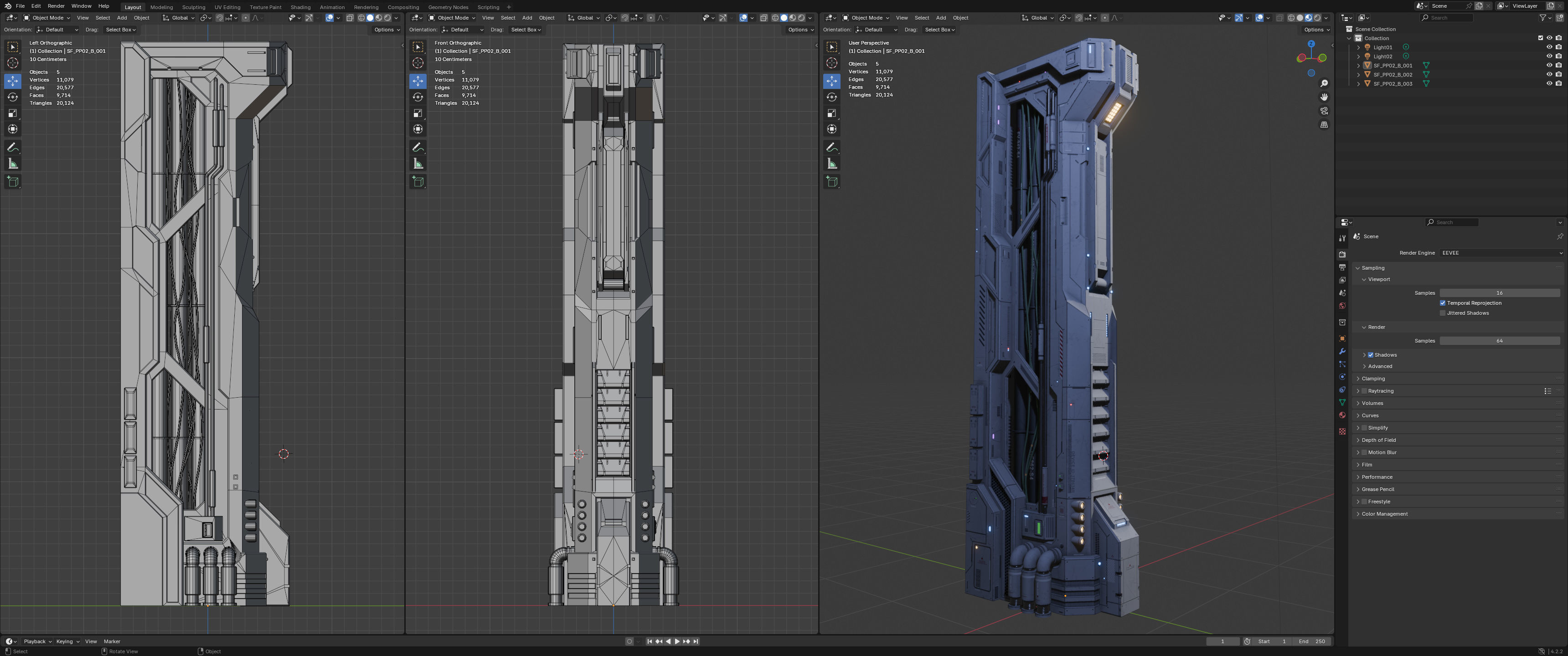Screen dimensions: 1568x656
Task: Expand the Light01 tree item
Action: tap(1359, 47)
